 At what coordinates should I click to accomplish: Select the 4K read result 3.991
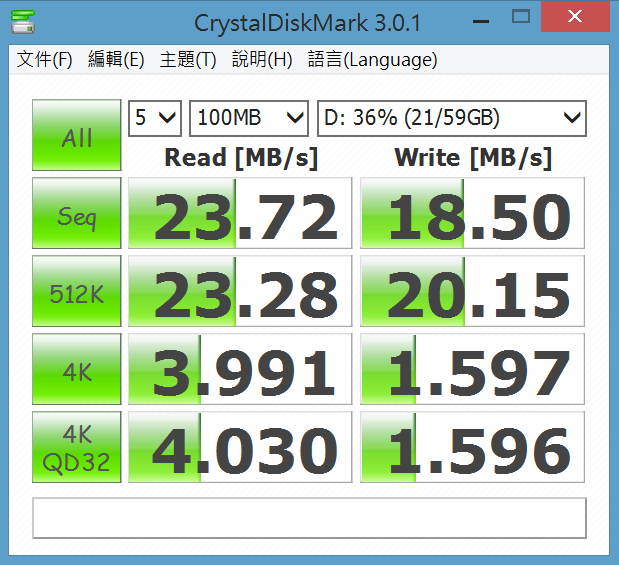click(240, 369)
